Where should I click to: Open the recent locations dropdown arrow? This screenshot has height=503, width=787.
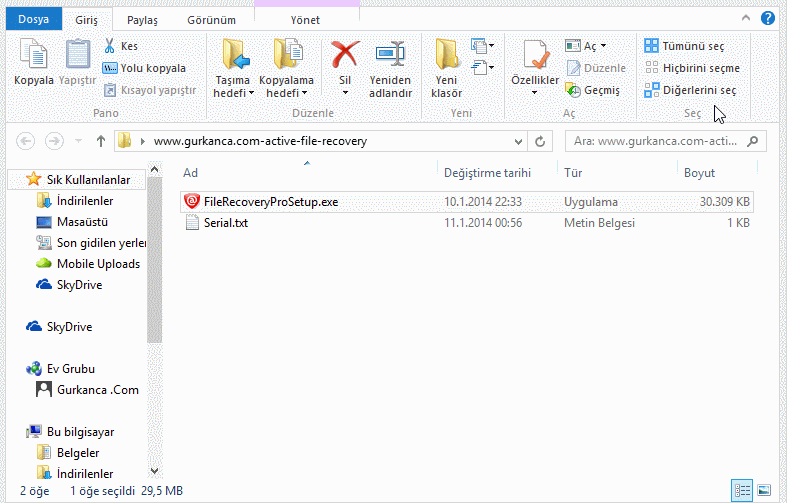pyautogui.click(x=78, y=141)
